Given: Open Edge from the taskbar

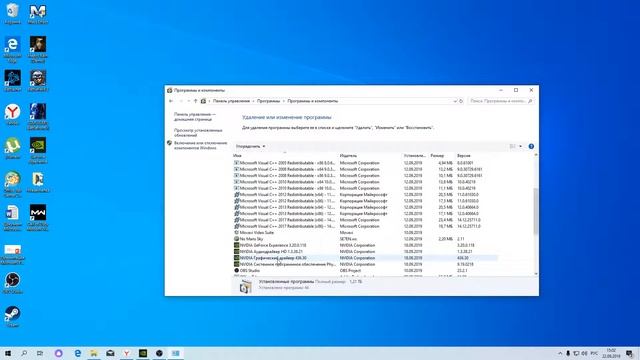Looking at the screenshot, I should (78, 353).
